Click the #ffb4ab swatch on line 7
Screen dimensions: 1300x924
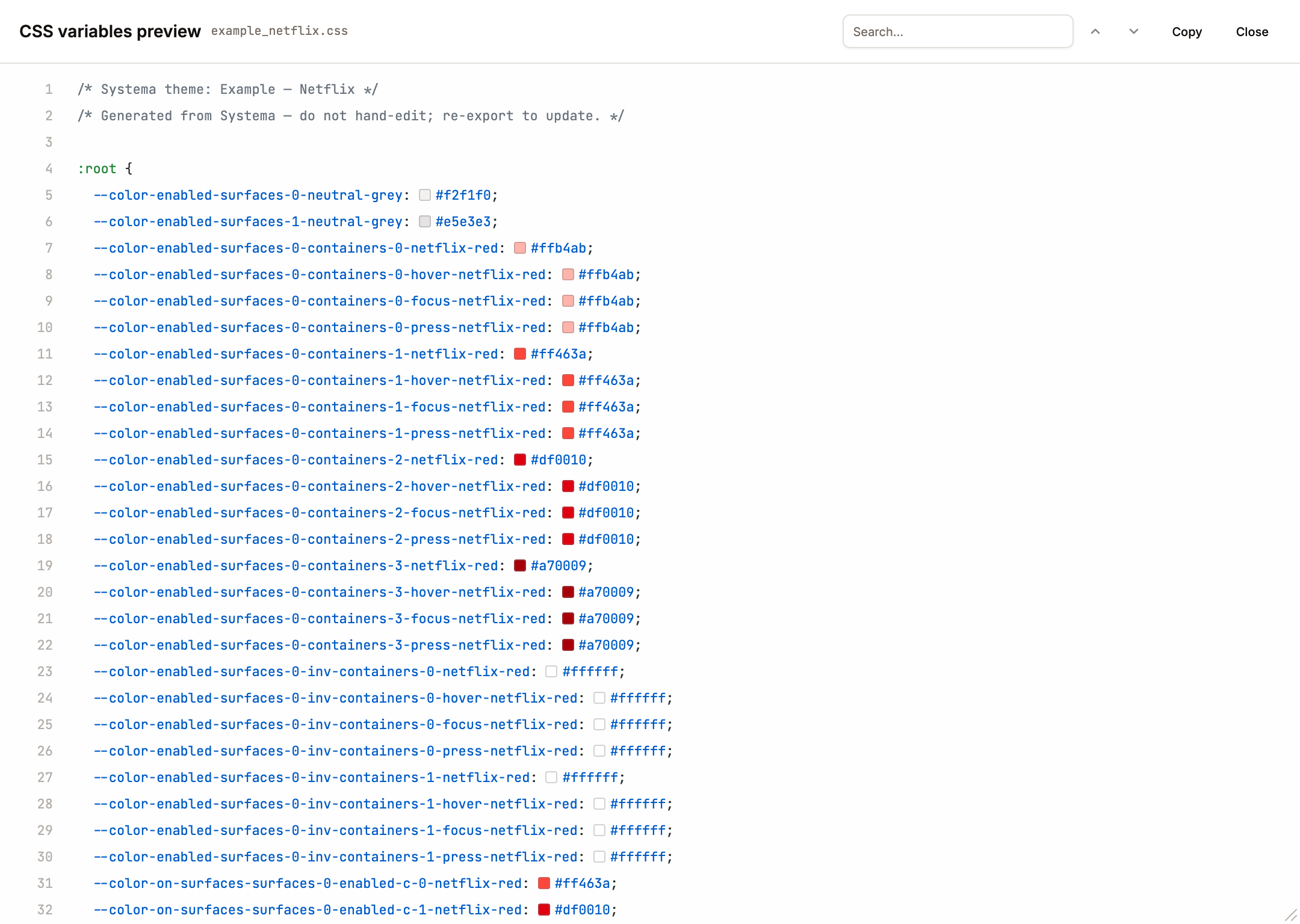pyautogui.click(x=520, y=248)
